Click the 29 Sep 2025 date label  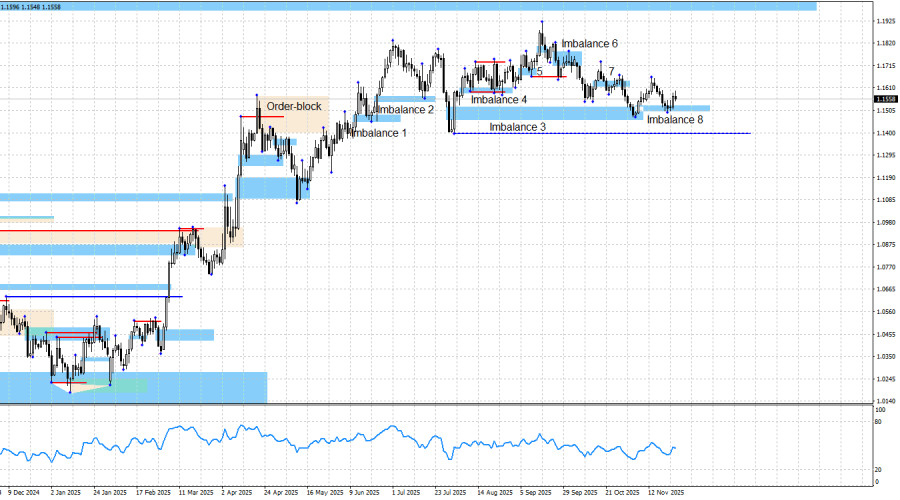[x=580, y=493]
